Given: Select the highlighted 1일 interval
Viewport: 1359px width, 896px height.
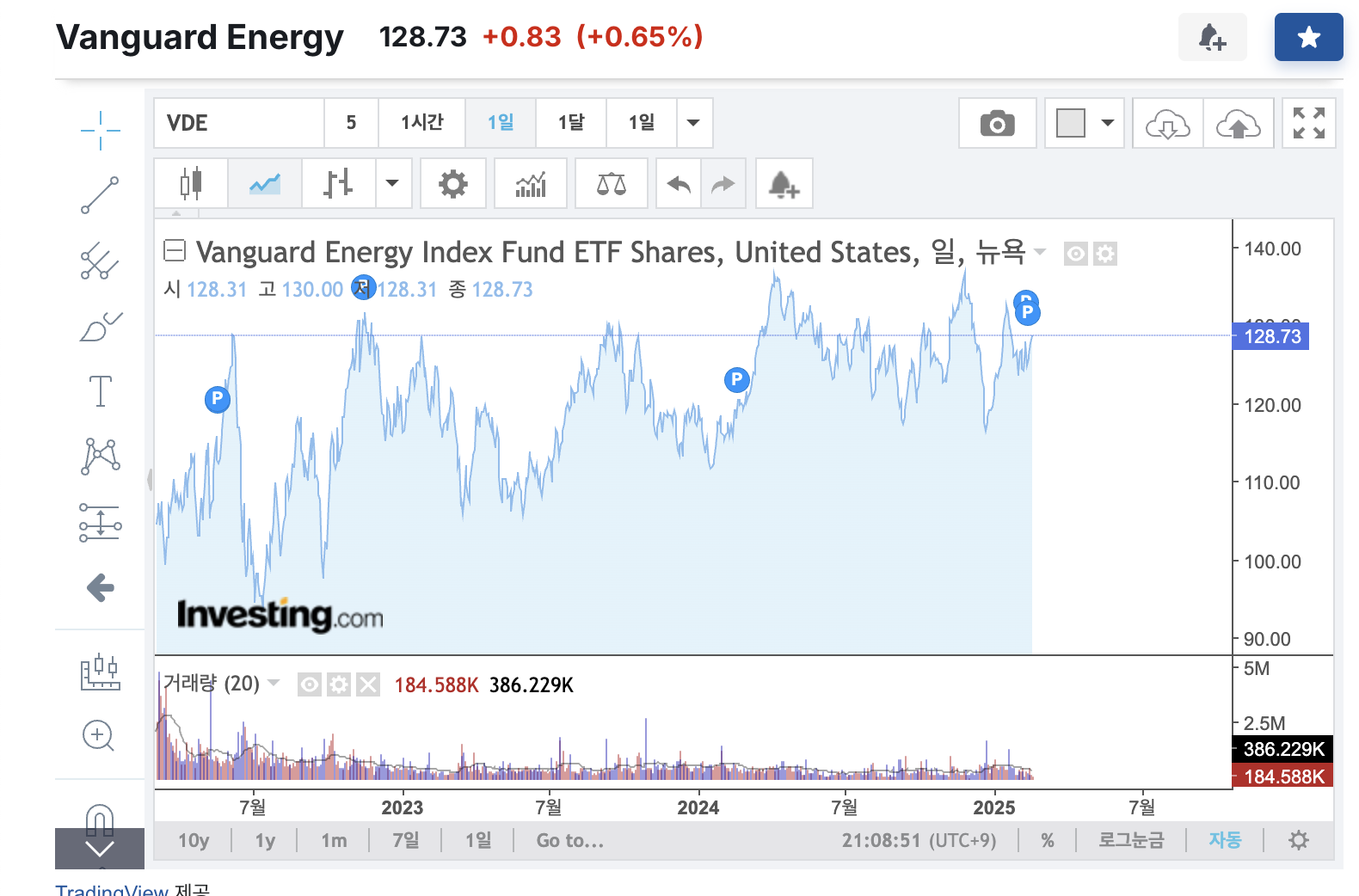Looking at the screenshot, I should (501, 123).
